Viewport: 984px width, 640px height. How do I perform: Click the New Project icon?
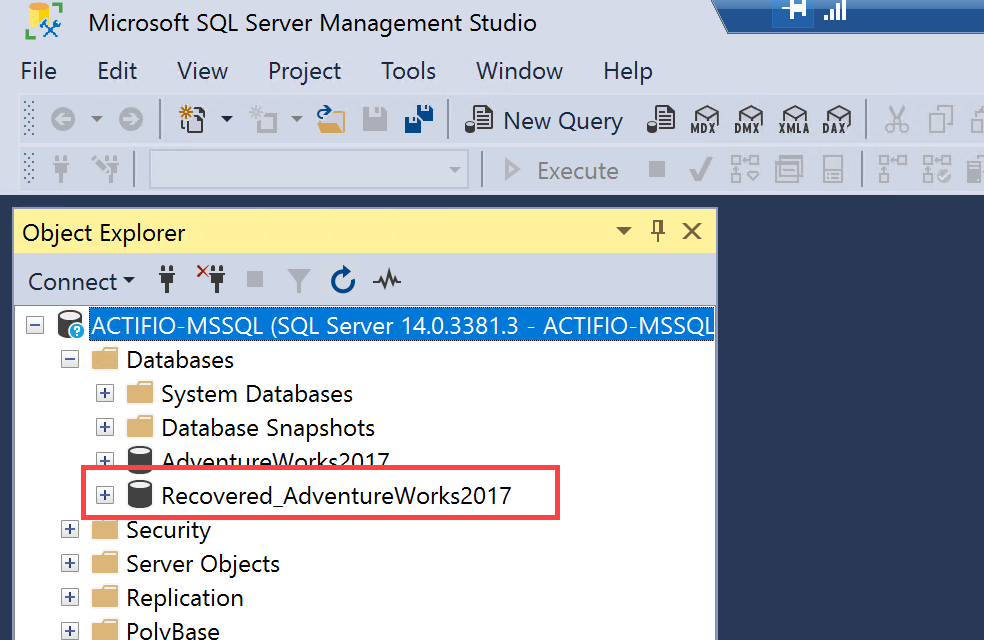point(192,119)
